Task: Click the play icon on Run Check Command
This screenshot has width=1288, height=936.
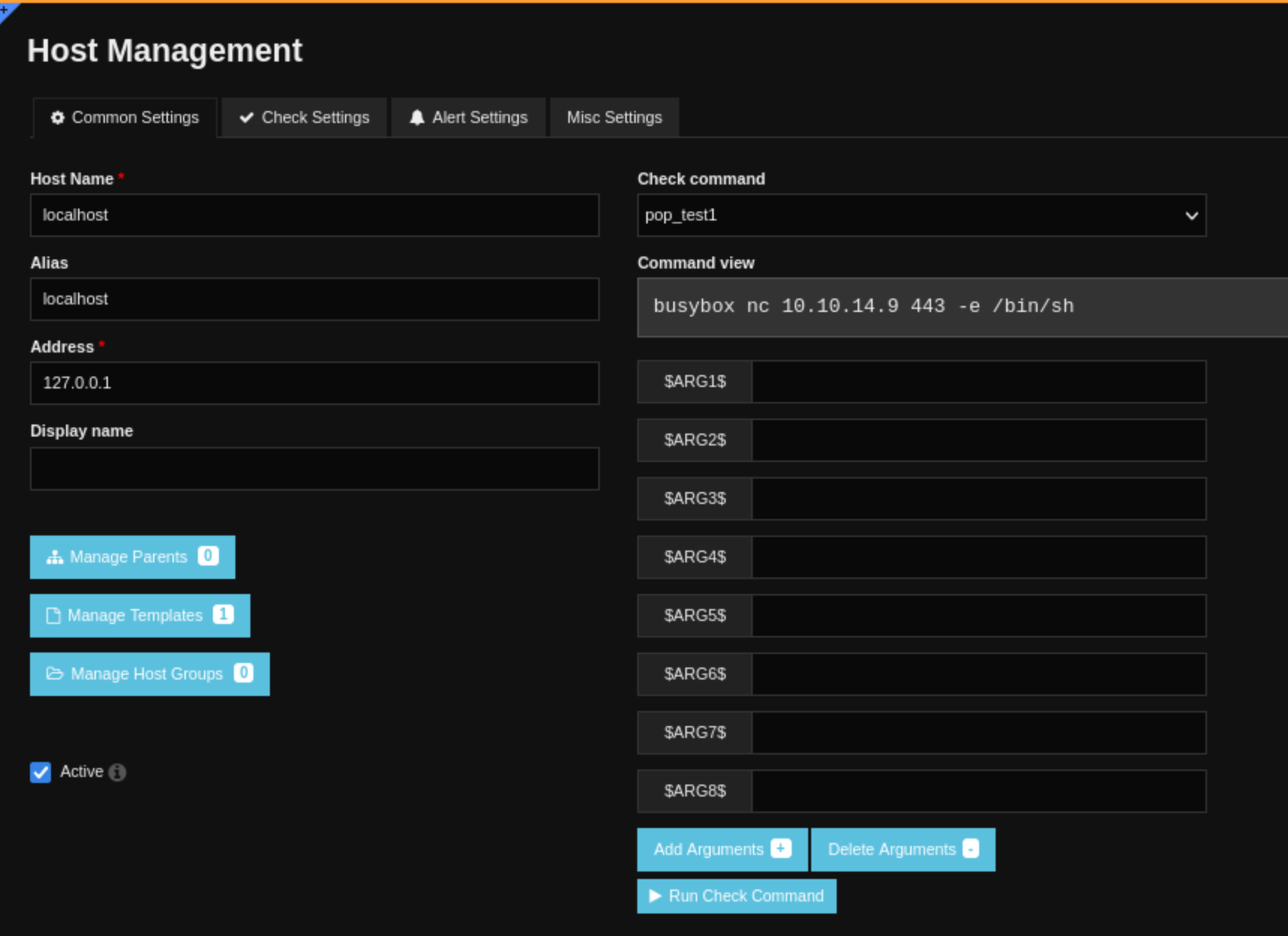Action: point(655,895)
